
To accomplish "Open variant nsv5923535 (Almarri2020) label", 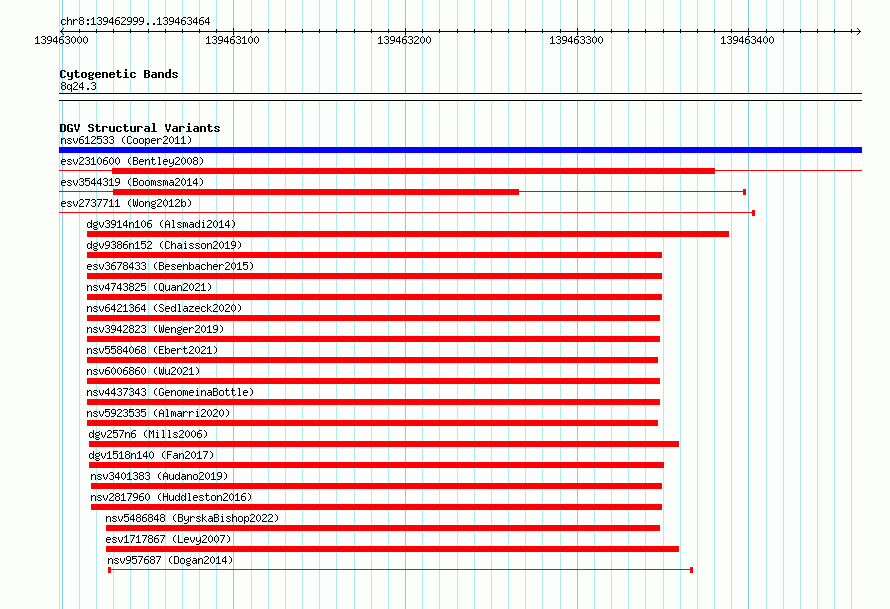I will tap(158, 413).
